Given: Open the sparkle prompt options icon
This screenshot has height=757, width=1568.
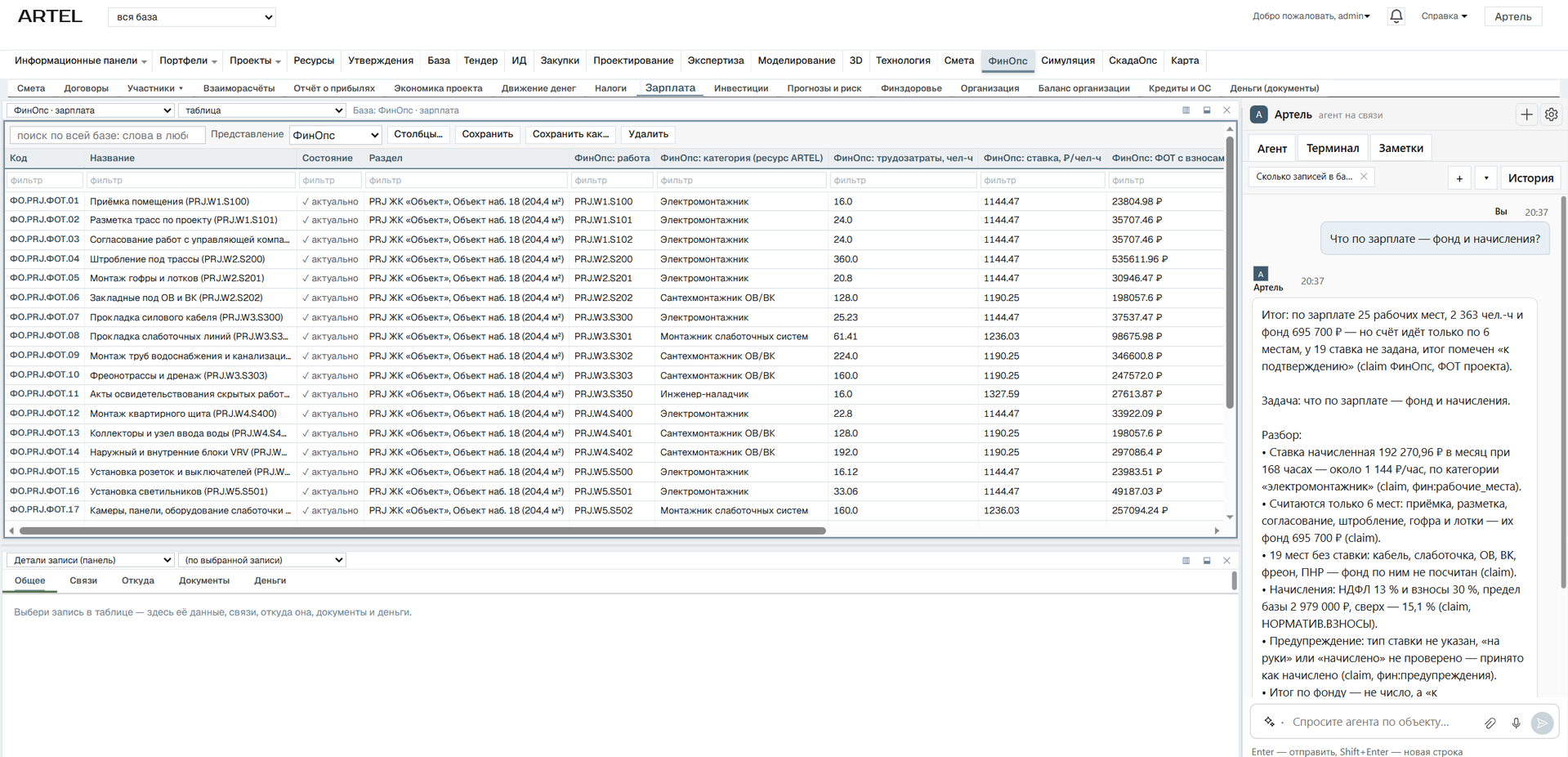Looking at the screenshot, I should (x=1269, y=722).
